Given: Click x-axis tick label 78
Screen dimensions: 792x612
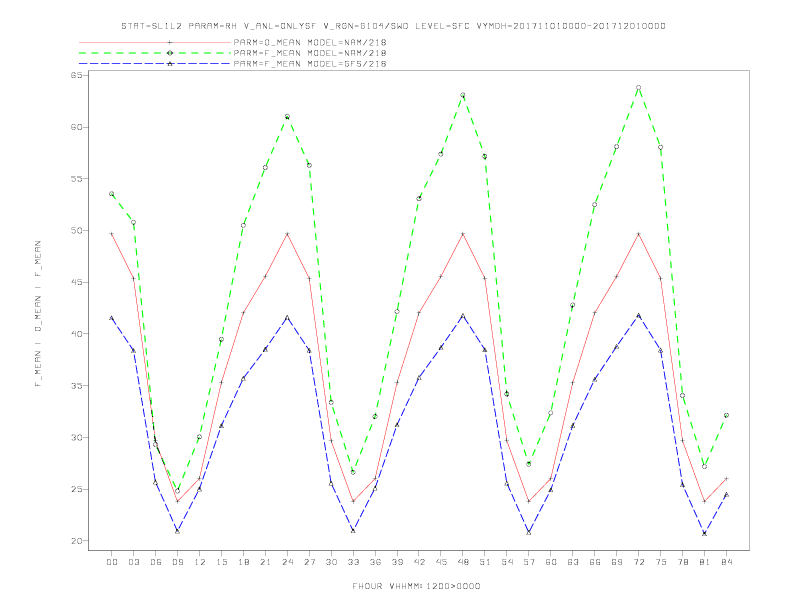Looking at the screenshot, I should click(682, 562).
